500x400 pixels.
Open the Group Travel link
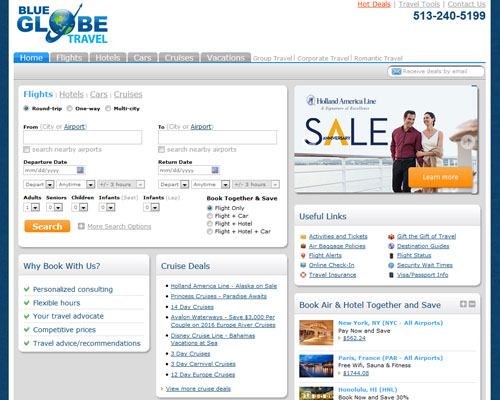pyautogui.click(x=272, y=58)
